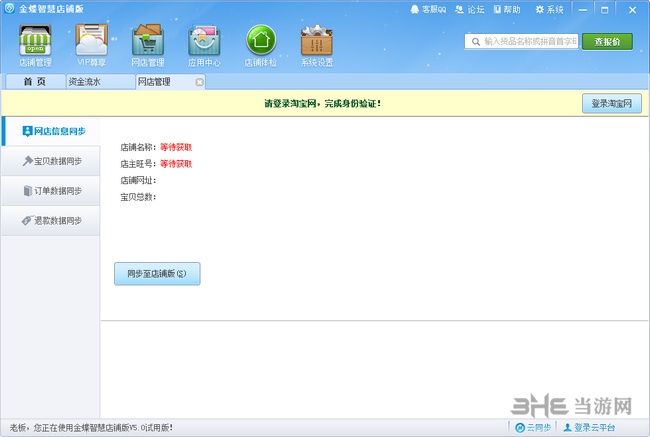
Task: Click the 同步至店铺版(S) button
Action: point(157,274)
